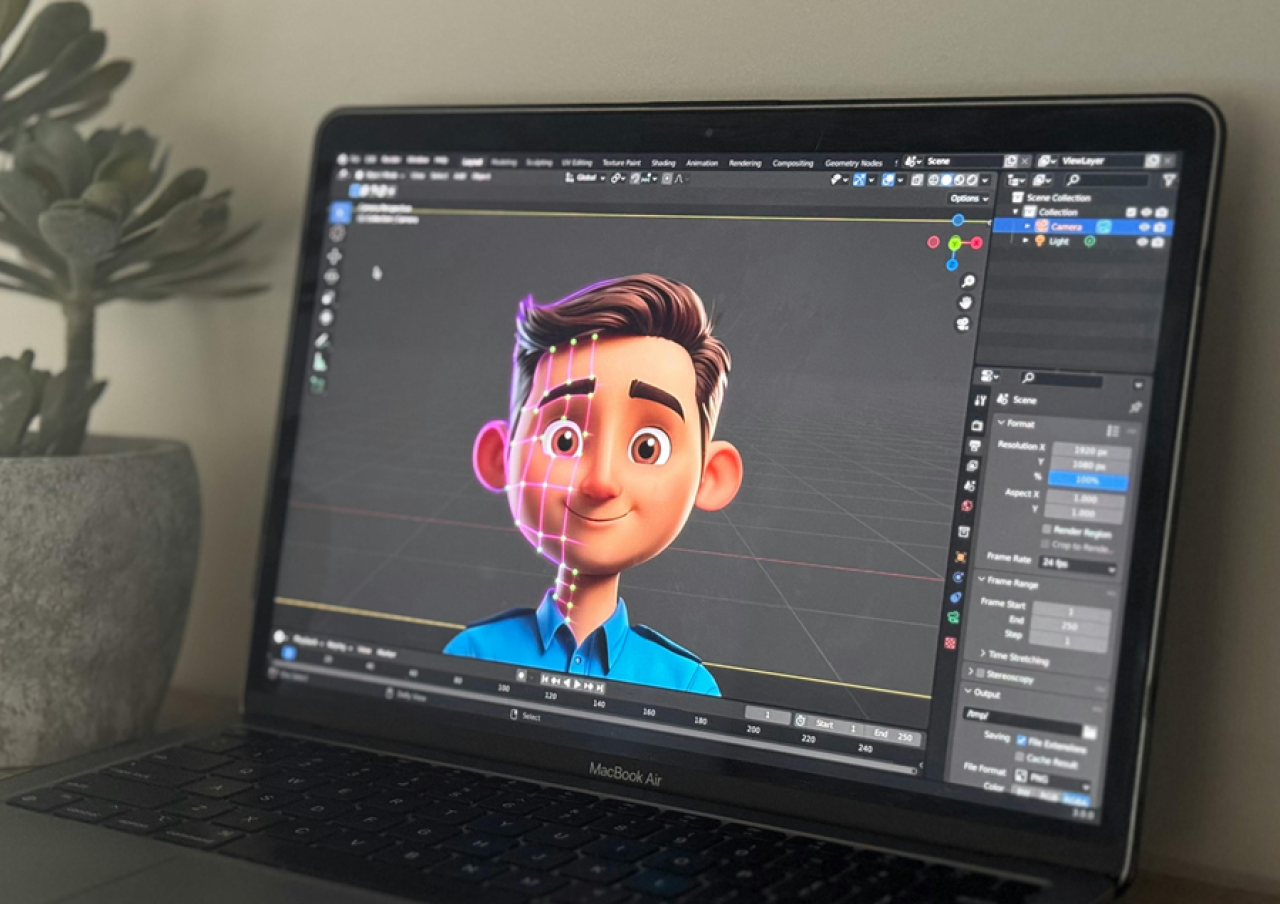
Task: Disable Camera in renders via camera icon
Action: [x=1159, y=227]
